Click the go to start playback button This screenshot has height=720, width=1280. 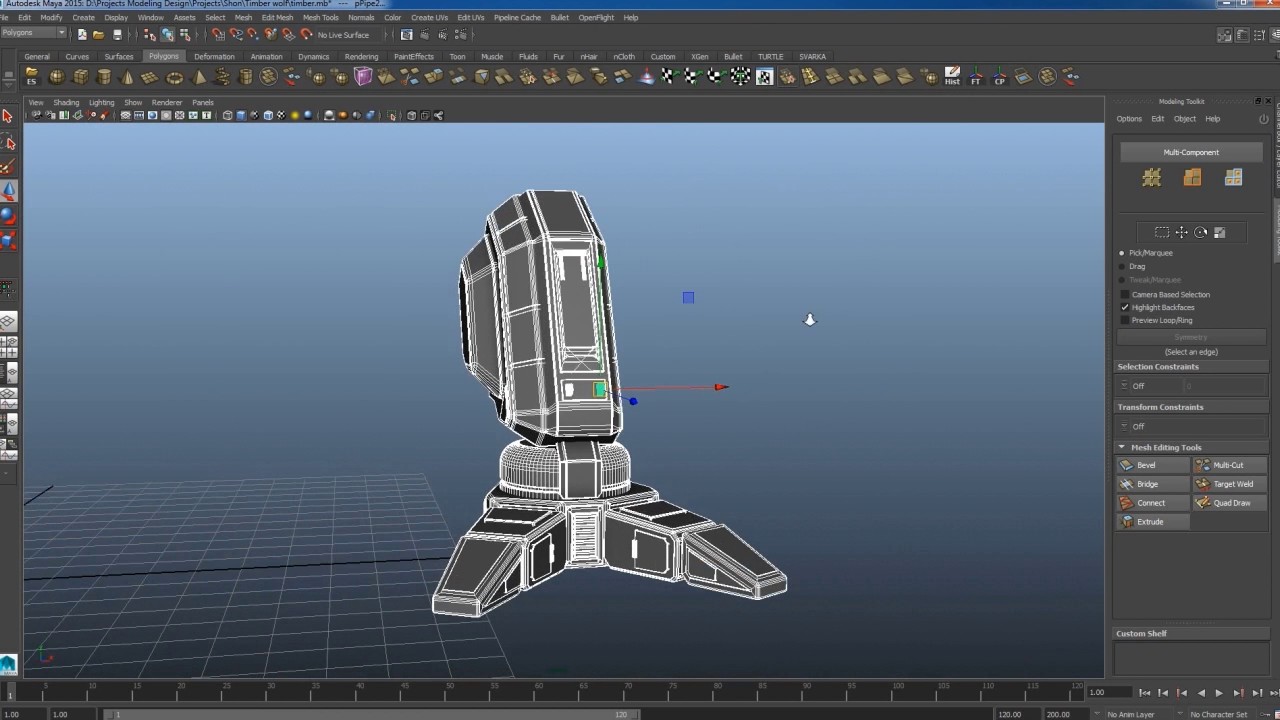pos(1144,692)
